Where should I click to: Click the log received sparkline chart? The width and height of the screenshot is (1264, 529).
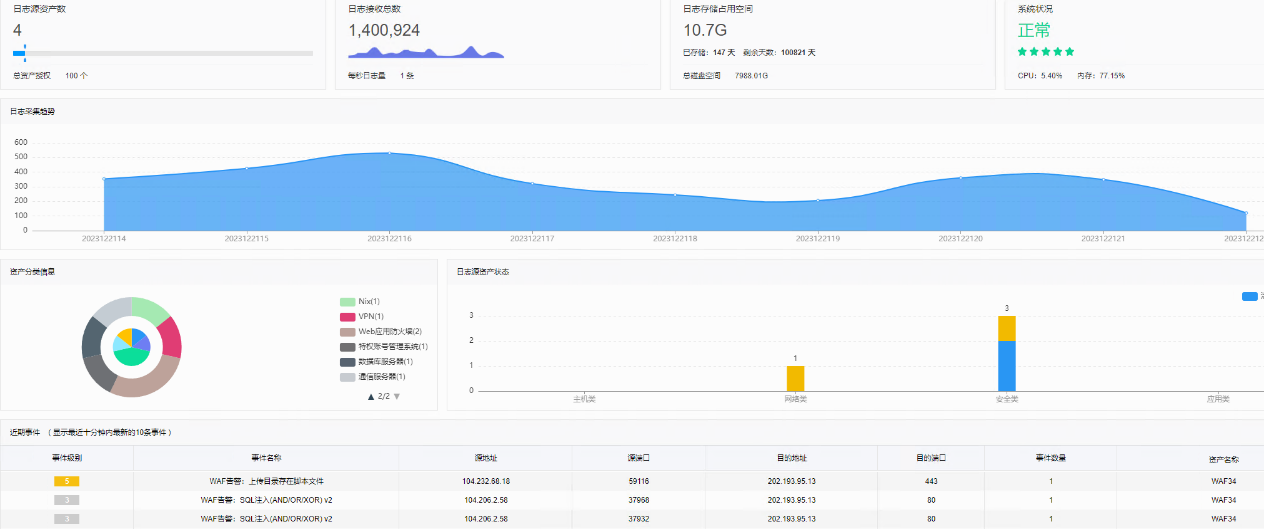point(426,52)
